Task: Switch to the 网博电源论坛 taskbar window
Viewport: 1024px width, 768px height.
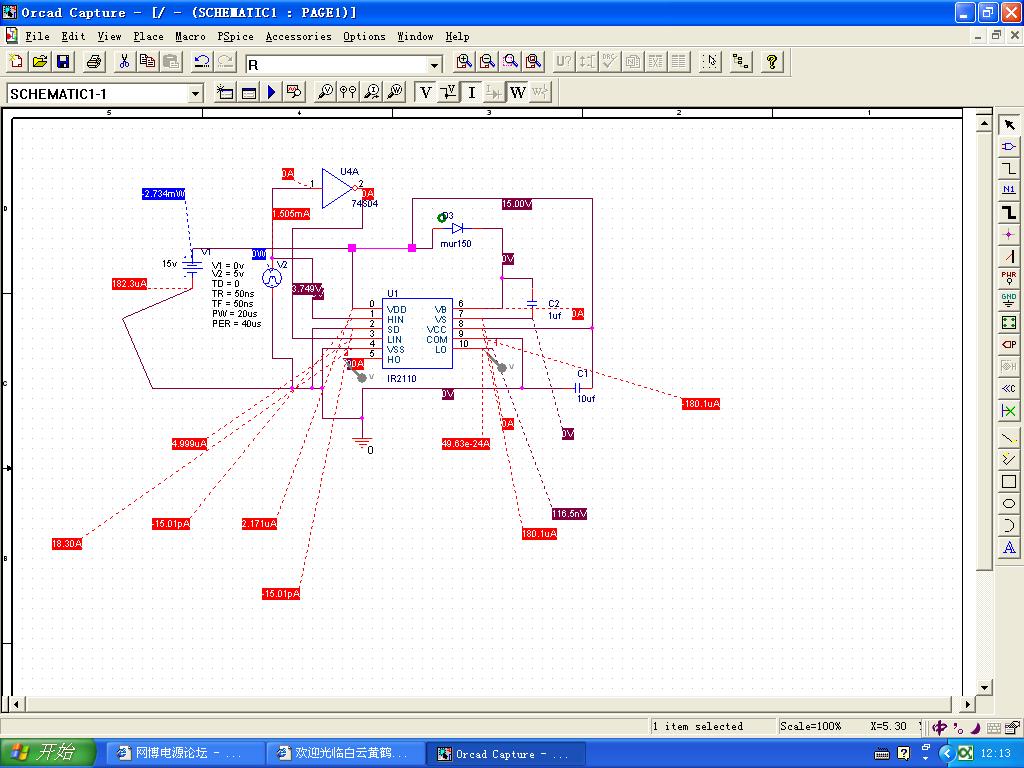Action: pyautogui.click(x=184, y=754)
